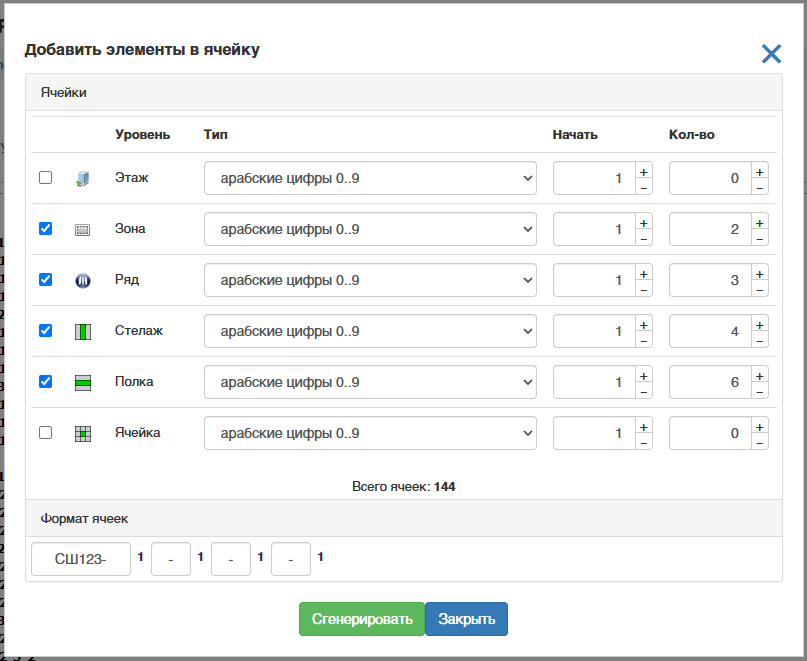Click the second dash separator format field
The image size is (807, 661).
[x=231, y=559]
